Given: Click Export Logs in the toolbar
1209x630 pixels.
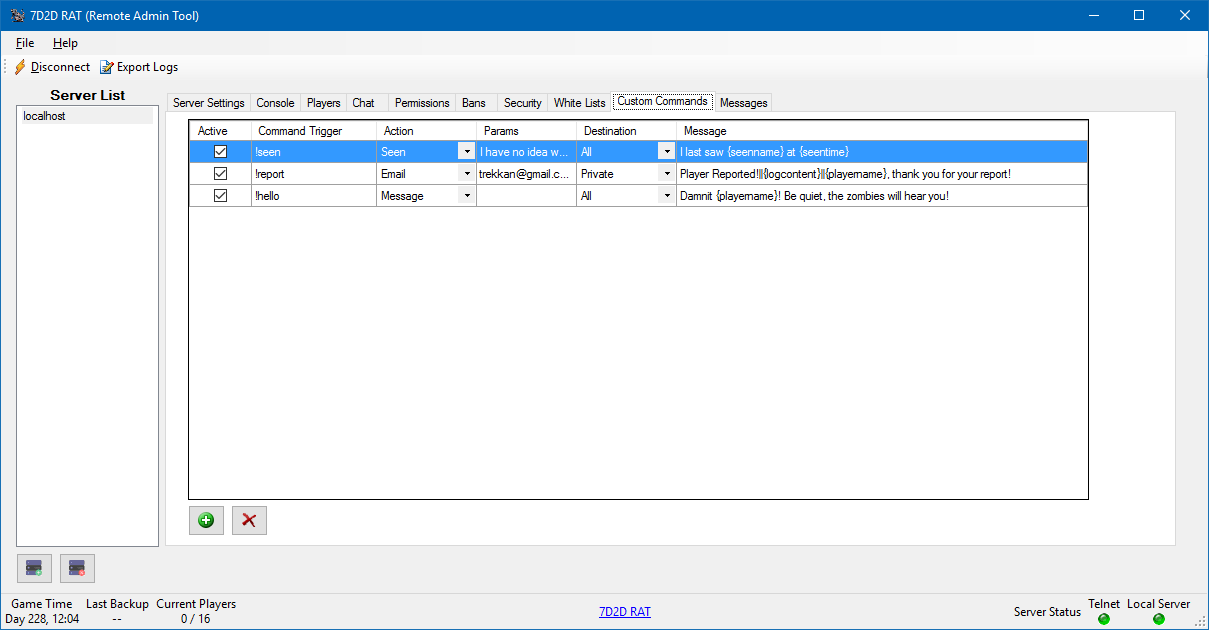Looking at the screenshot, I should click(x=139, y=67).
